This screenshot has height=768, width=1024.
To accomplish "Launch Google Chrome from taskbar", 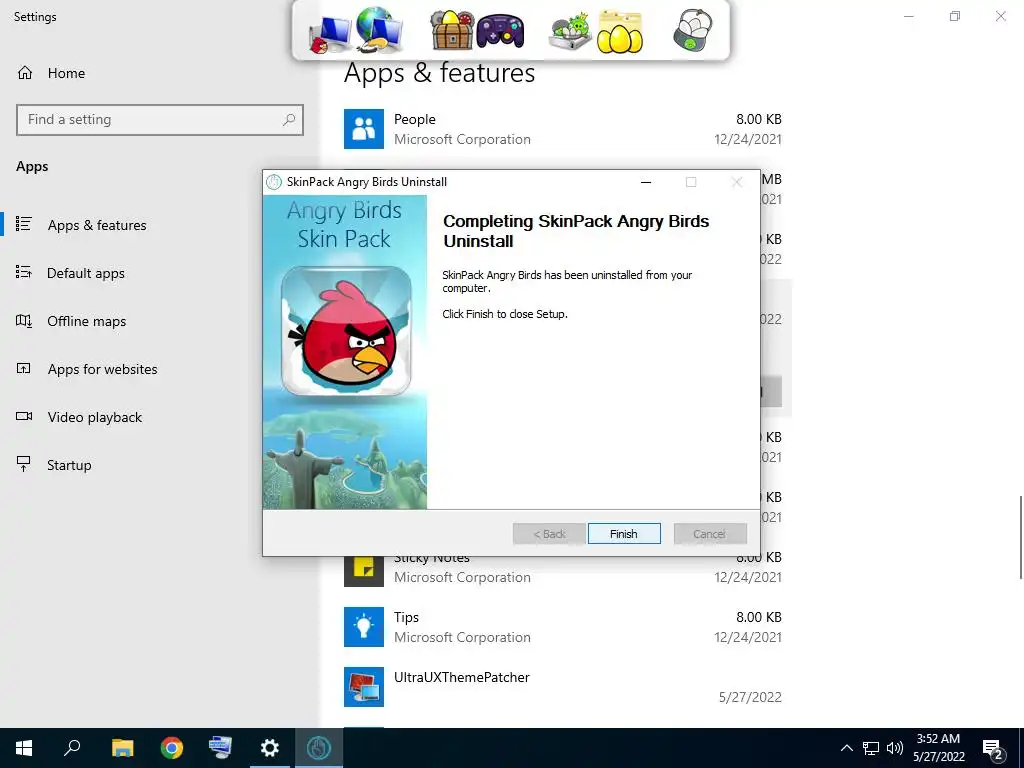I will click(x=172, y=748).
